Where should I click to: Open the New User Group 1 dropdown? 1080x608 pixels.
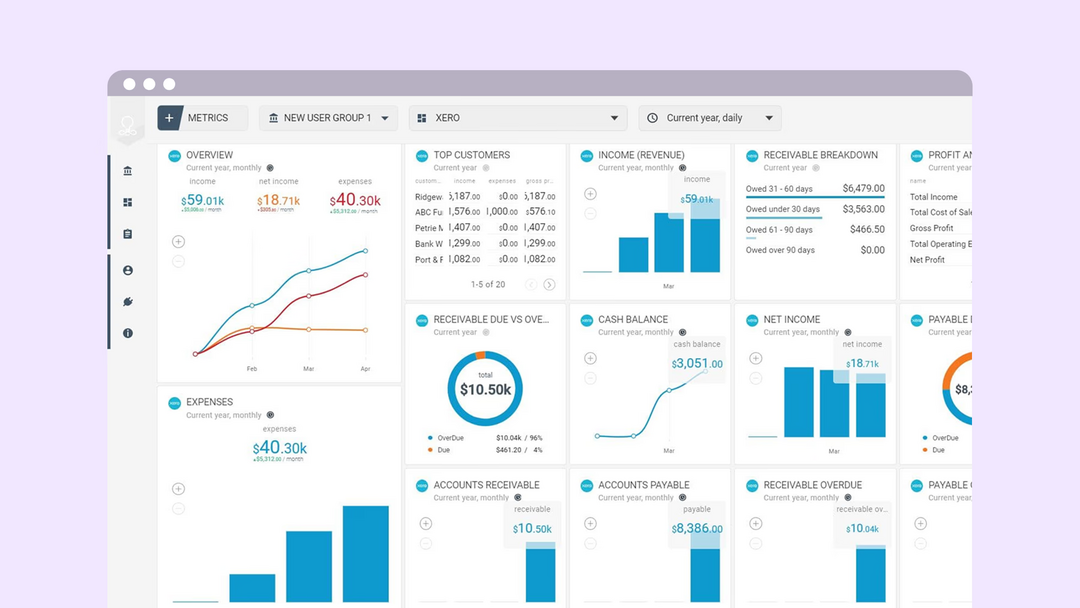pos(328,118)
